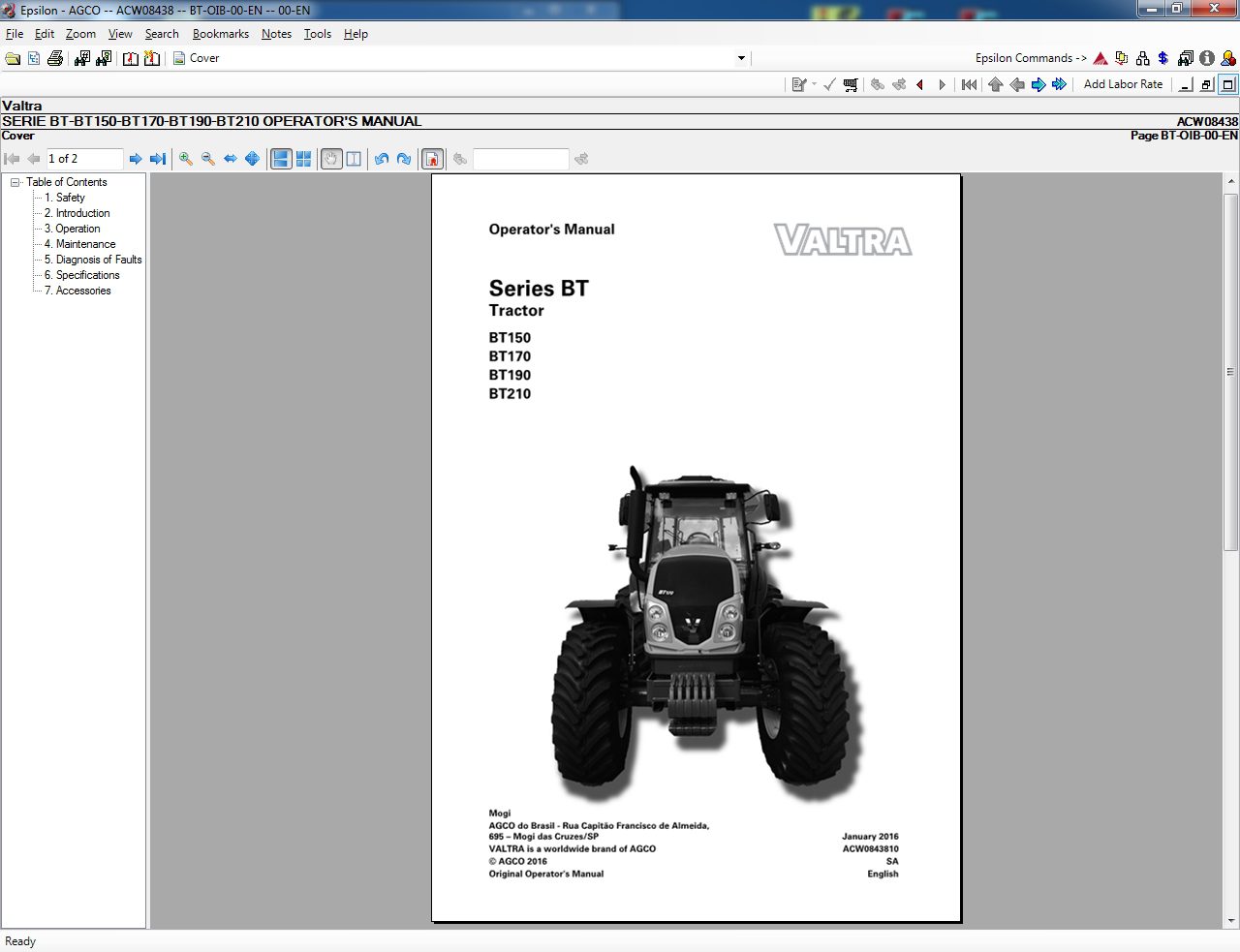Image resolution: width=1240 pixels, height=952 pixels.
Task: Click the viewer search text field
Action: pos(521,159)
